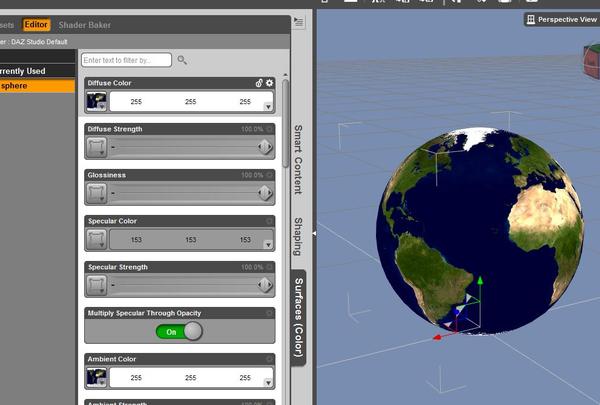The height and width of the screenshot is (405, 600).
Task: Open the Perspective View camera dropdown
Action: pyautogui.click(x=561, y=20)
